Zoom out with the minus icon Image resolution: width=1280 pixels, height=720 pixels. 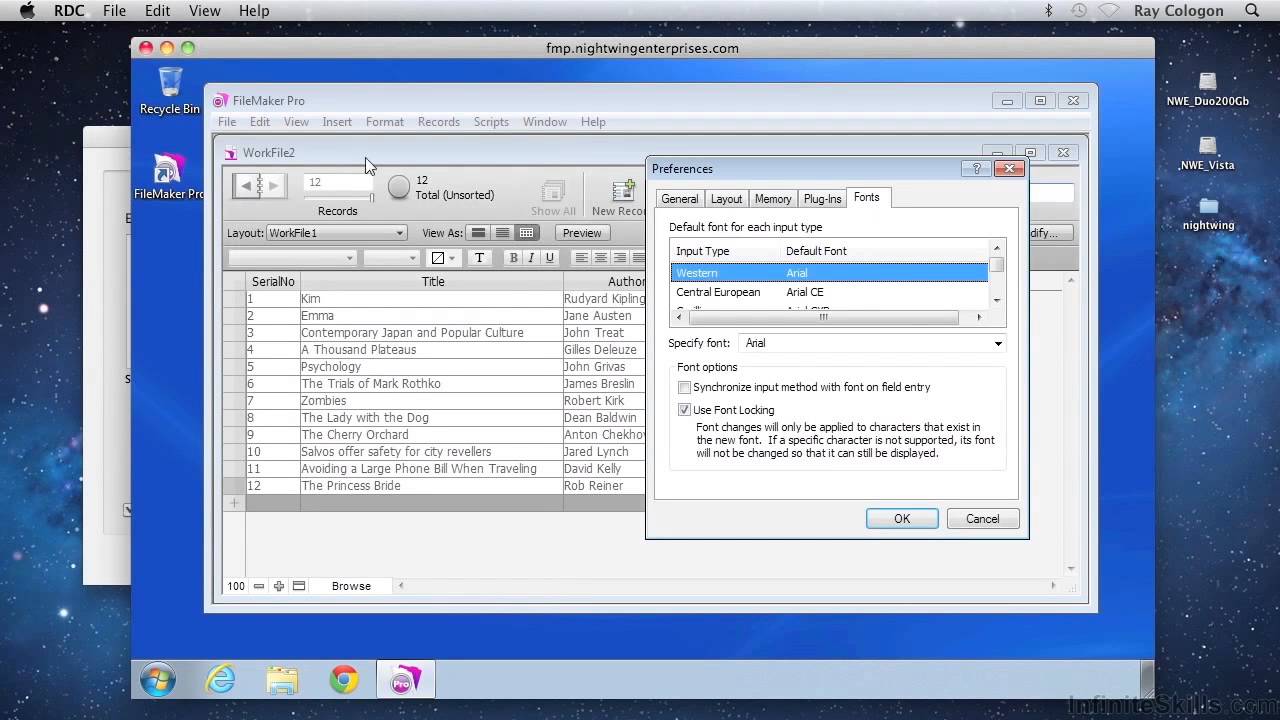click(259, 586)
